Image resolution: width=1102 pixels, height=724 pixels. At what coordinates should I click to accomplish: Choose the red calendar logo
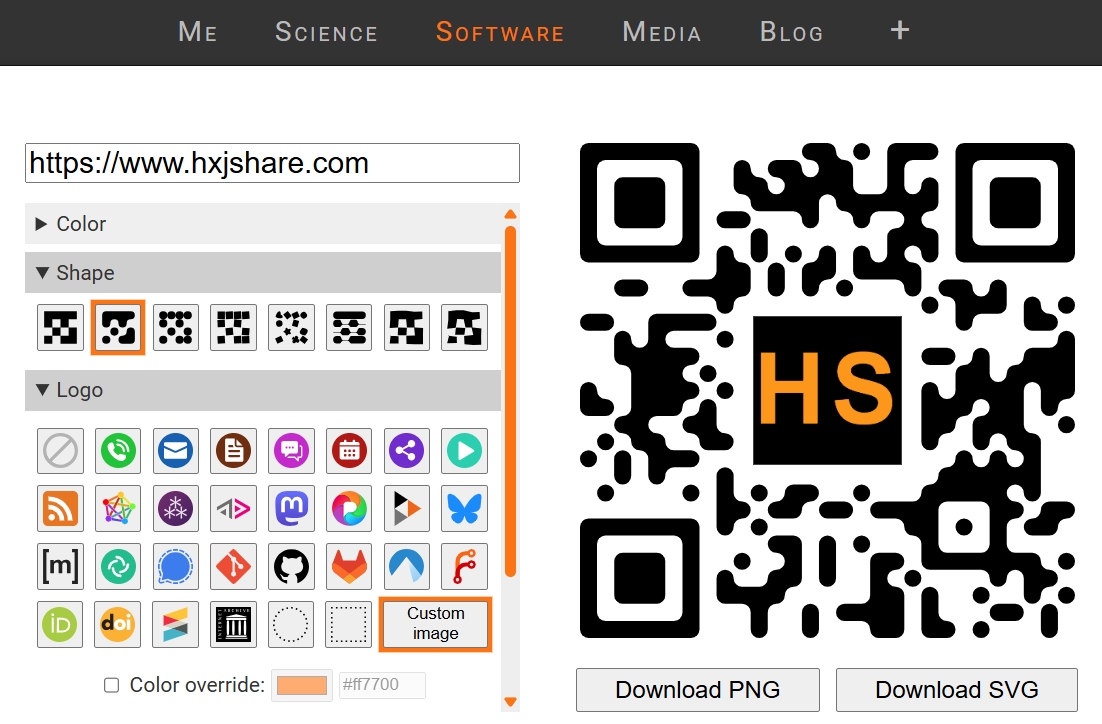click(x=349, y=451)
